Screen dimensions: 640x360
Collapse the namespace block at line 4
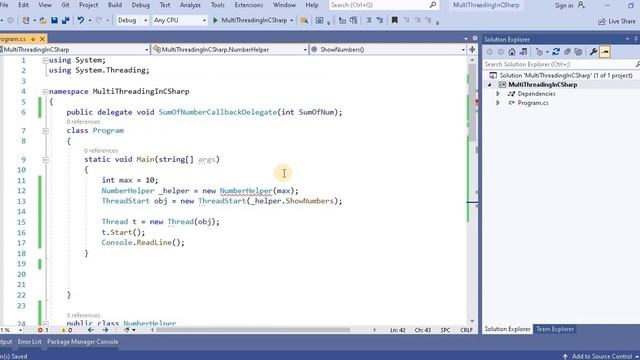45,91
